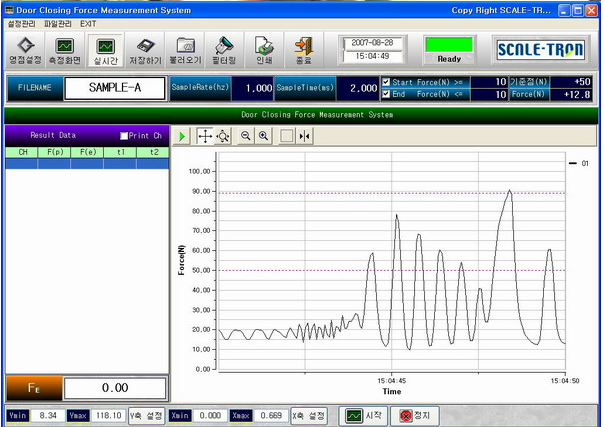
Task: Click the 불러오기 load folder icon
Action: coord(186,51)
